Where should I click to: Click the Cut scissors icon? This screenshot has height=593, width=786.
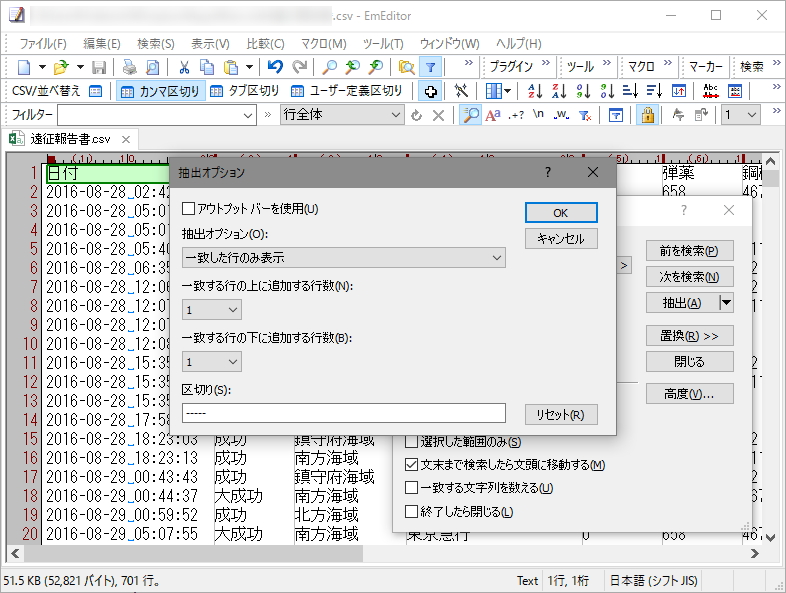(184, 67)
